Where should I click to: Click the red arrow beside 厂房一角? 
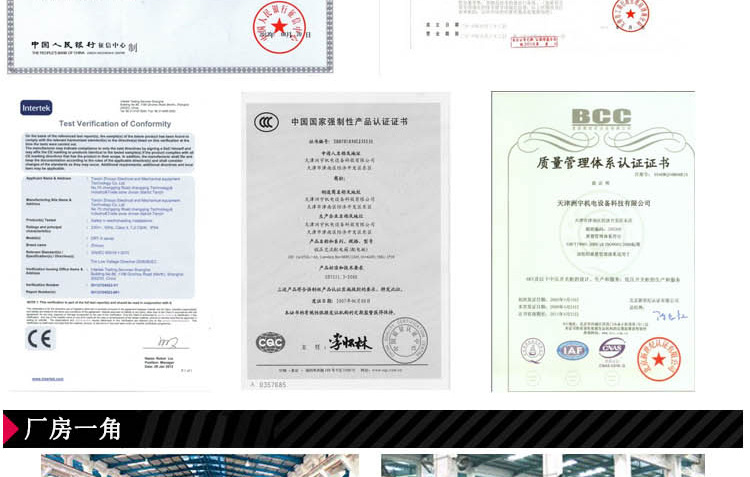(x=10, y=429)
